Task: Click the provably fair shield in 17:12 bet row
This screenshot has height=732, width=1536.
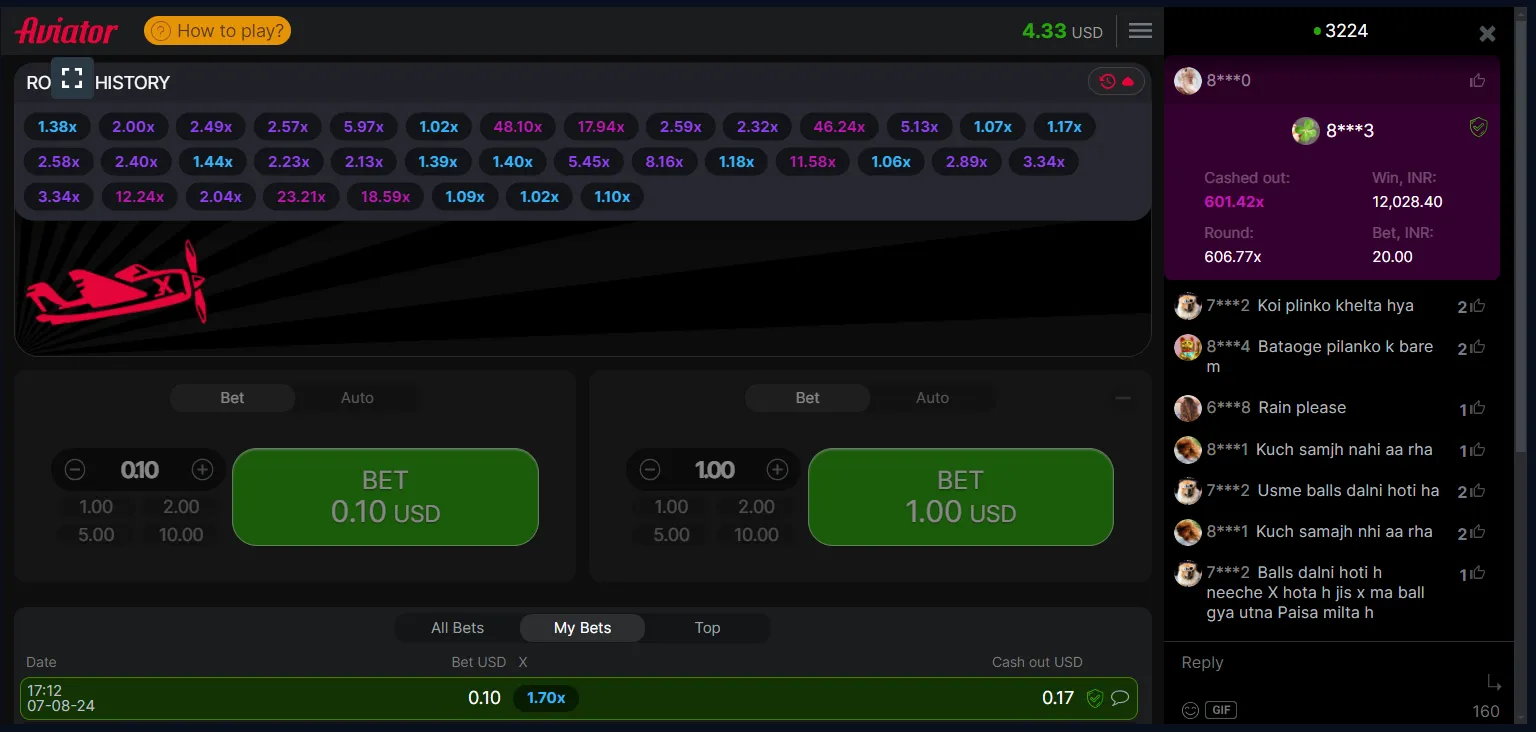Action: [x=1095, y=698]
